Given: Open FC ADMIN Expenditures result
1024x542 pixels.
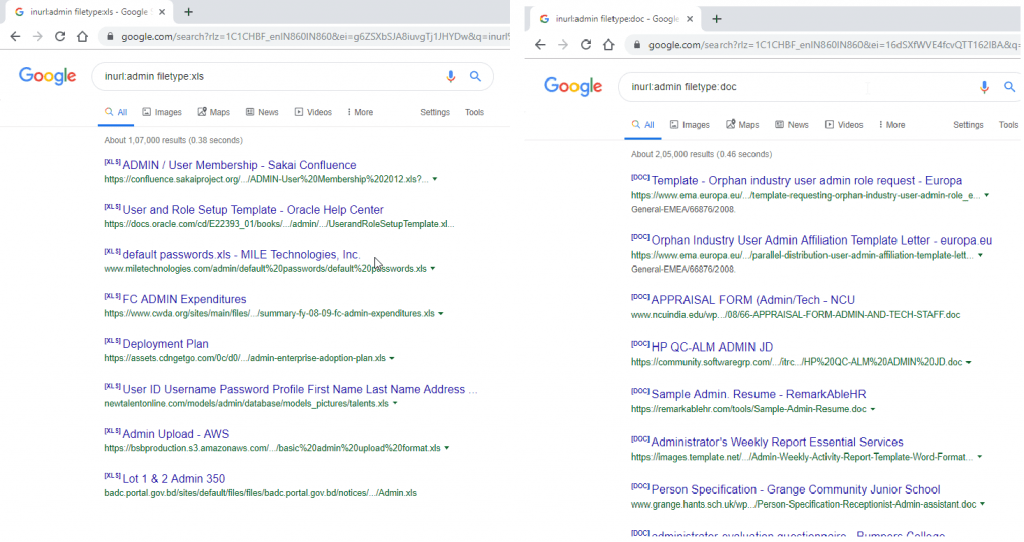Looking at the screenshot, I should [x=184, y=299].
